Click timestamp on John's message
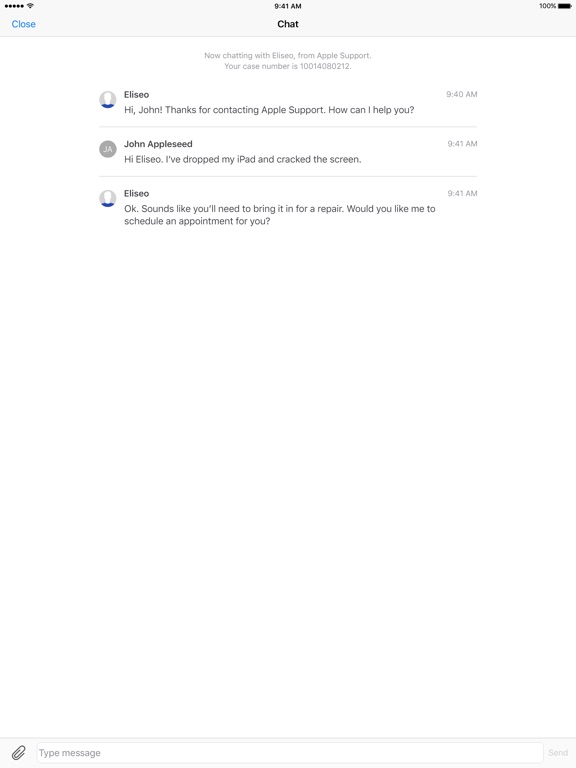 462,144
